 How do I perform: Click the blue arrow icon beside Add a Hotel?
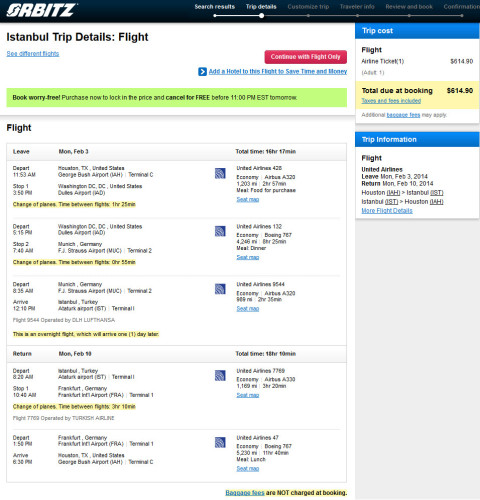(x=202, y=72)
